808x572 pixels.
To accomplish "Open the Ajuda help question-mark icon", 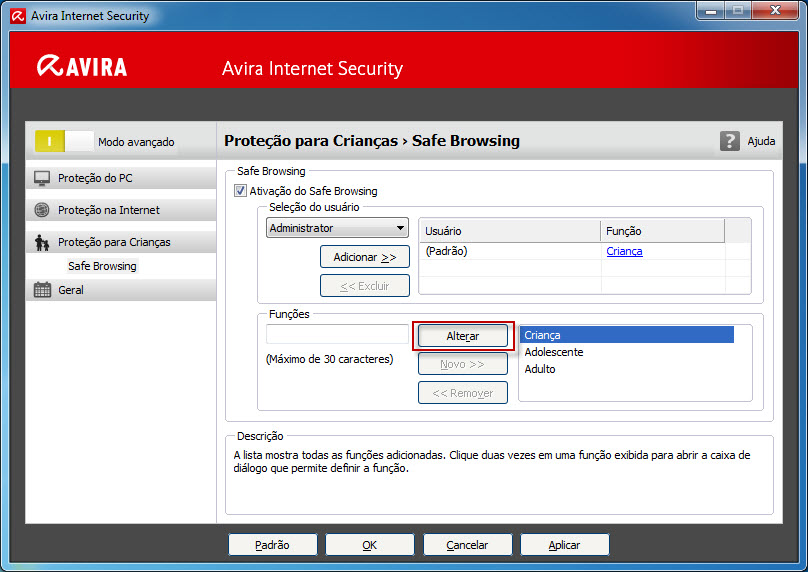I will (x=729, y=141).
